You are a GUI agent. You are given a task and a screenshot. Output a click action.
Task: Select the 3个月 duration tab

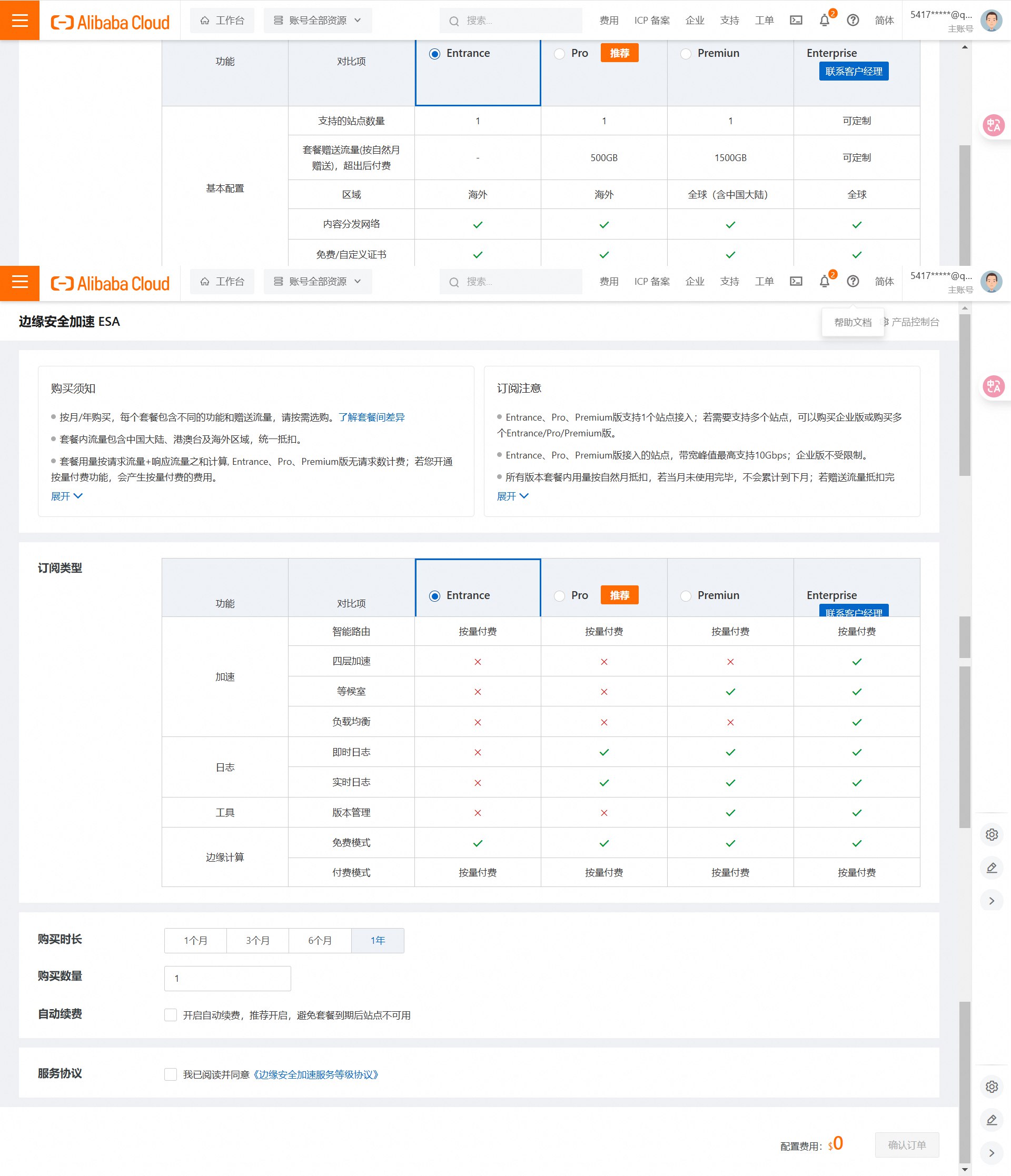tap(257, 941)
